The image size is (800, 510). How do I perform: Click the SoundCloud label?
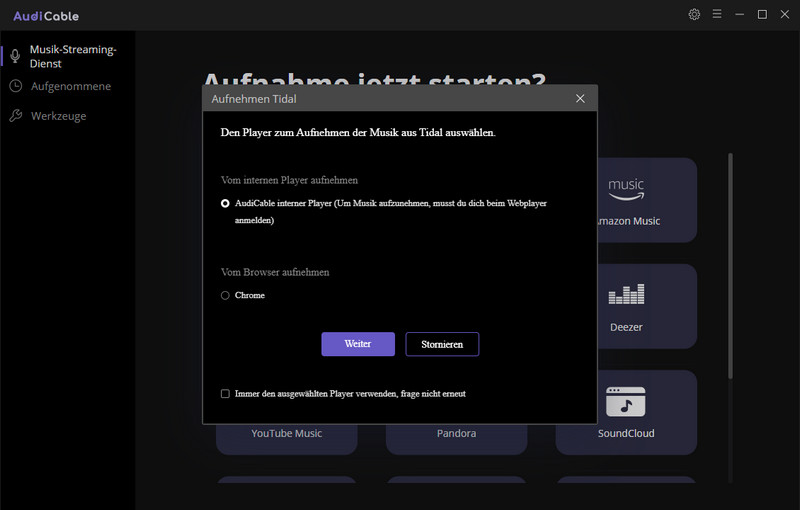(626, 434)
